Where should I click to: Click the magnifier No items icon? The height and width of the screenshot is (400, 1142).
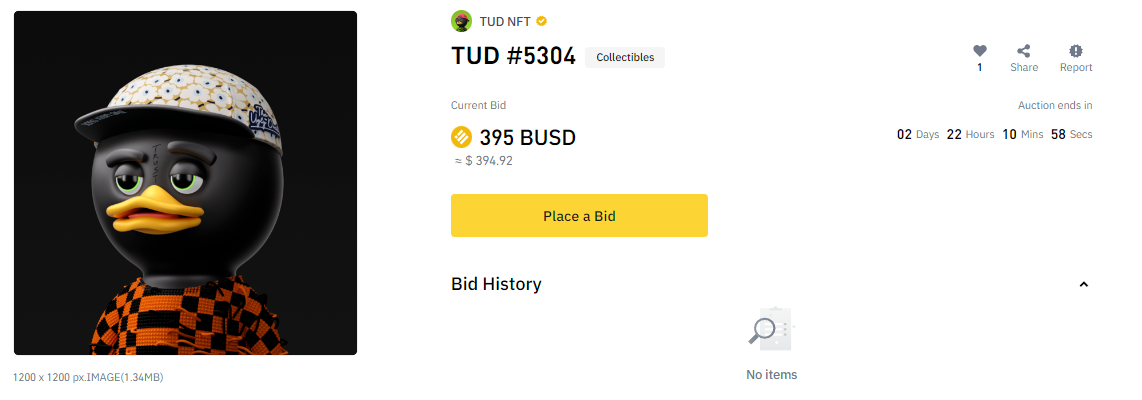771,329
